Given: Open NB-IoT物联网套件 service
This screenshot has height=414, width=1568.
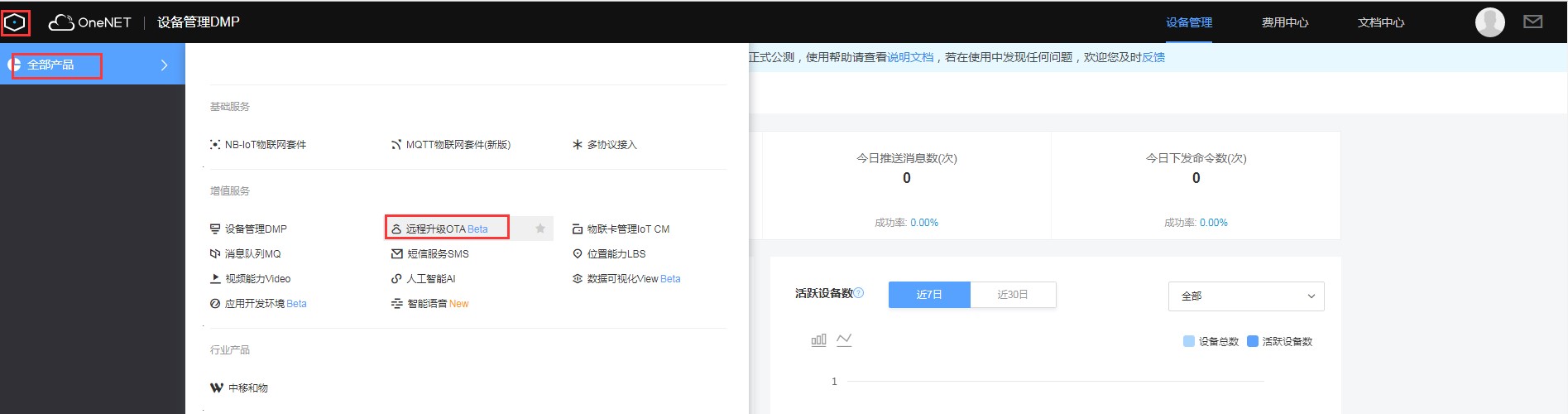Looking at the screenshot, I should tap(258, 145).
